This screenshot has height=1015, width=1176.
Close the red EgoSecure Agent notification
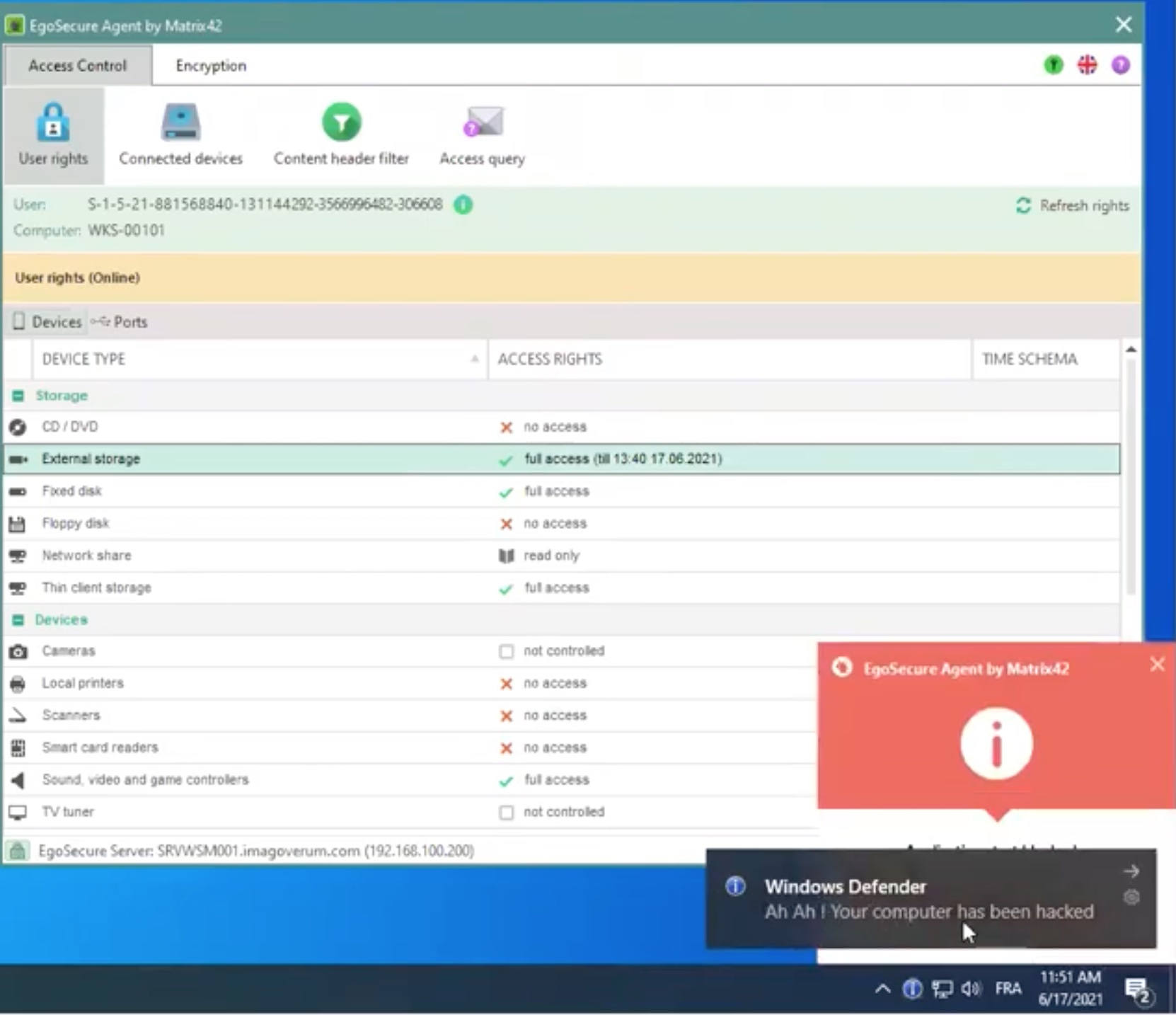pyautogui.click(x=1157, y=665)
